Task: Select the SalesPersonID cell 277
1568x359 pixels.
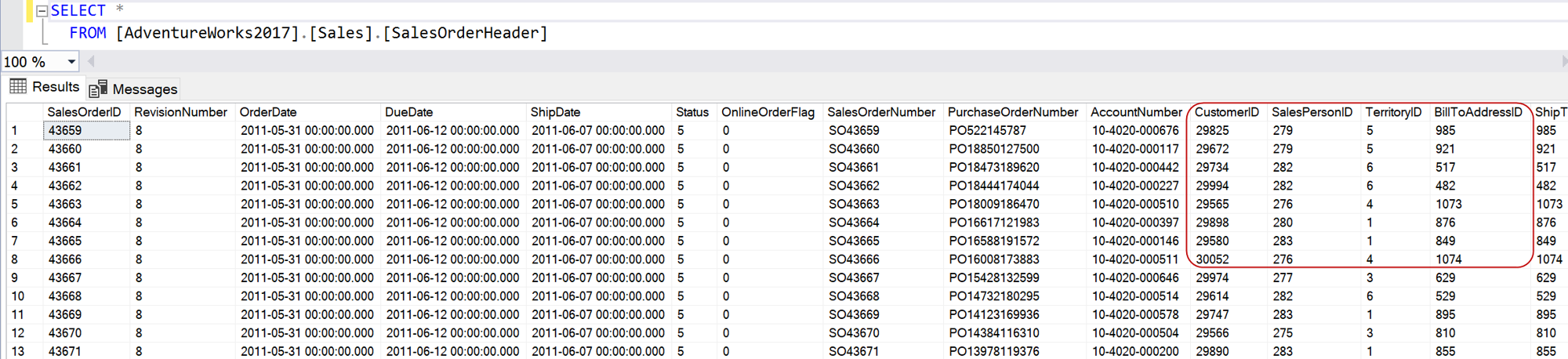Action: click(x=1314, y=277)
